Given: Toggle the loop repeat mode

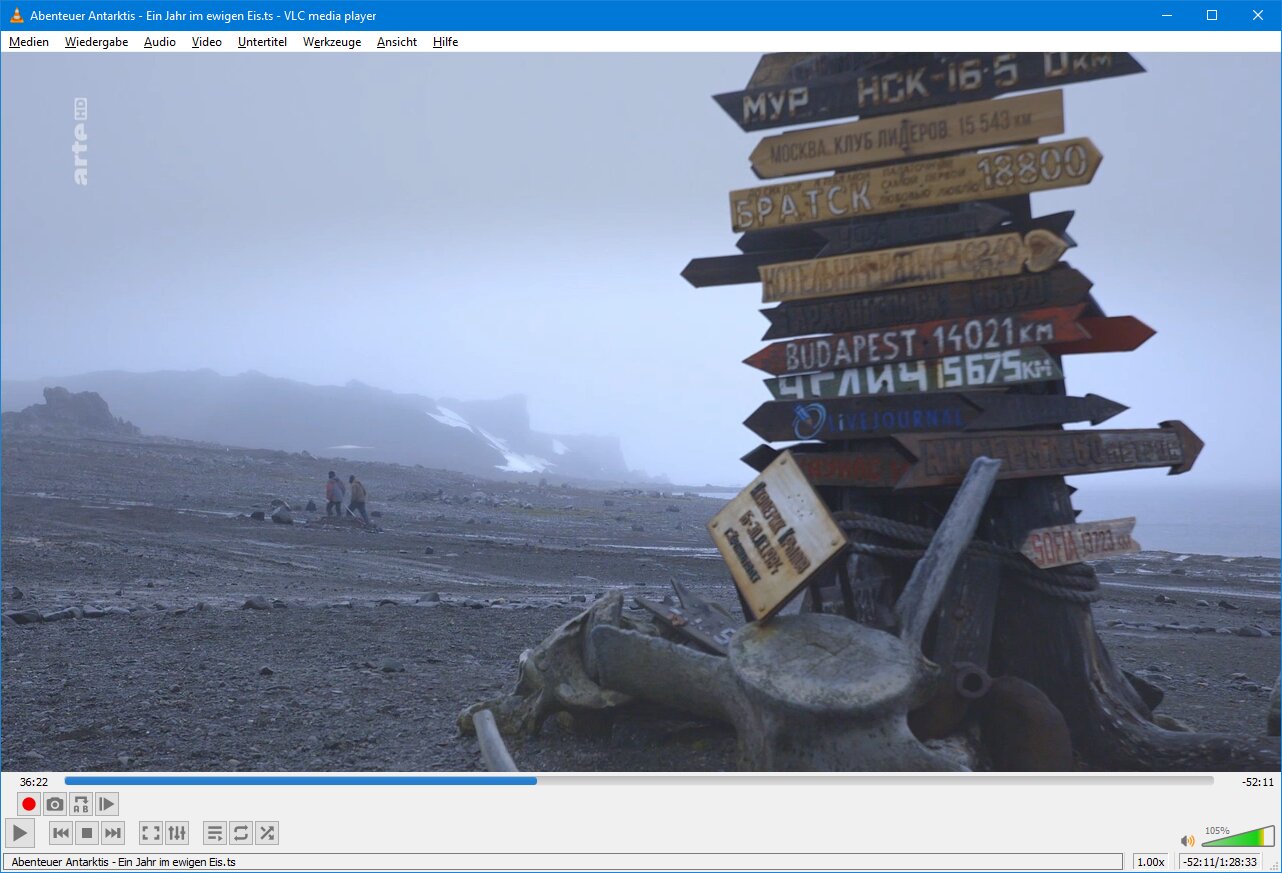Looking at the screenshot, I should pyautogui.click(x=240, y=833).
